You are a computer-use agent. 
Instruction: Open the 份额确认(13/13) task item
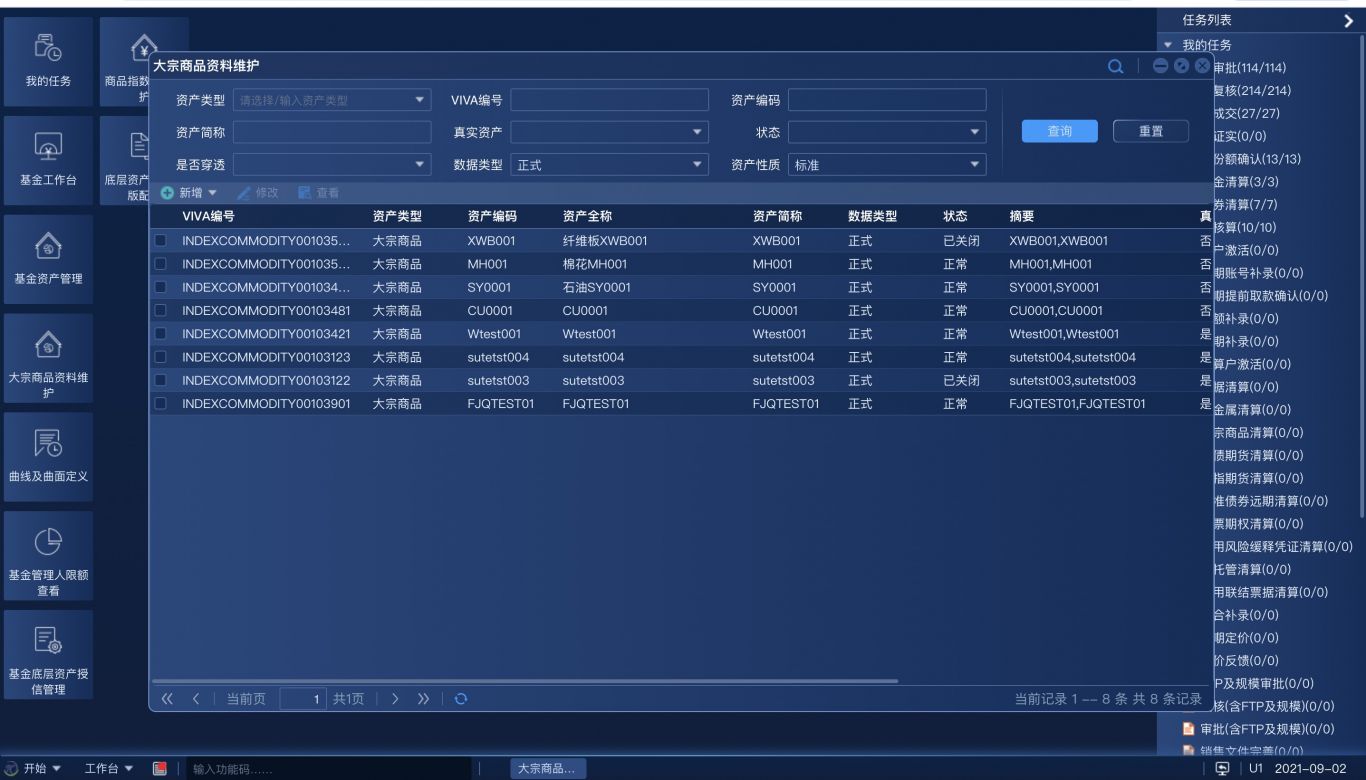(1256, 160)
